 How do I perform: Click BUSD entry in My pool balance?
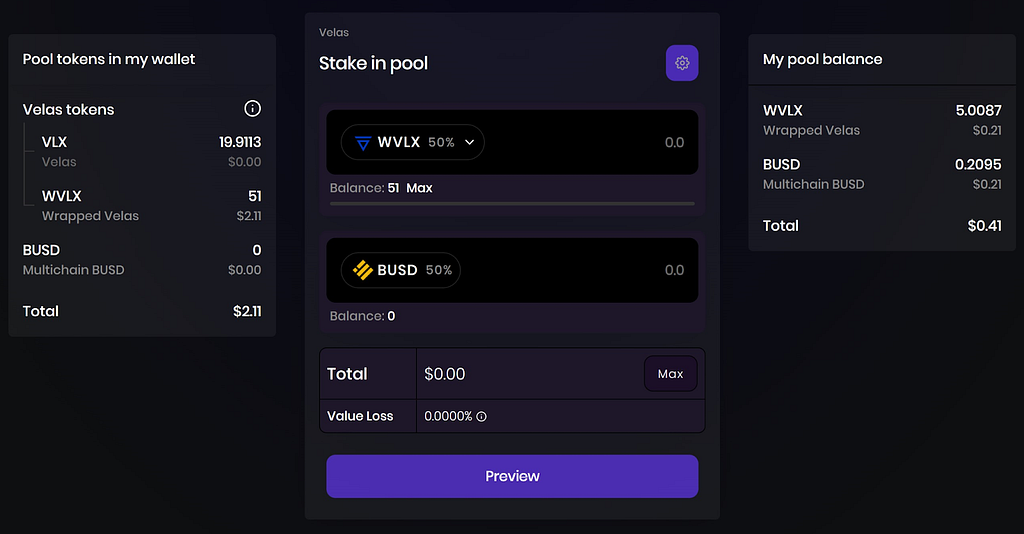[881, 173]
